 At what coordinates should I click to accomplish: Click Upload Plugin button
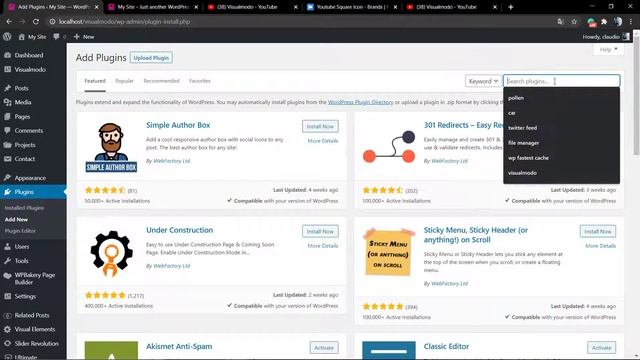151,58
